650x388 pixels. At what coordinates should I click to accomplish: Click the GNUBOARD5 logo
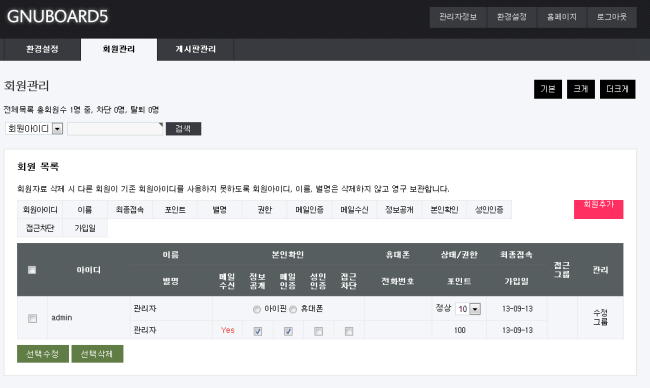coord(57,17)
